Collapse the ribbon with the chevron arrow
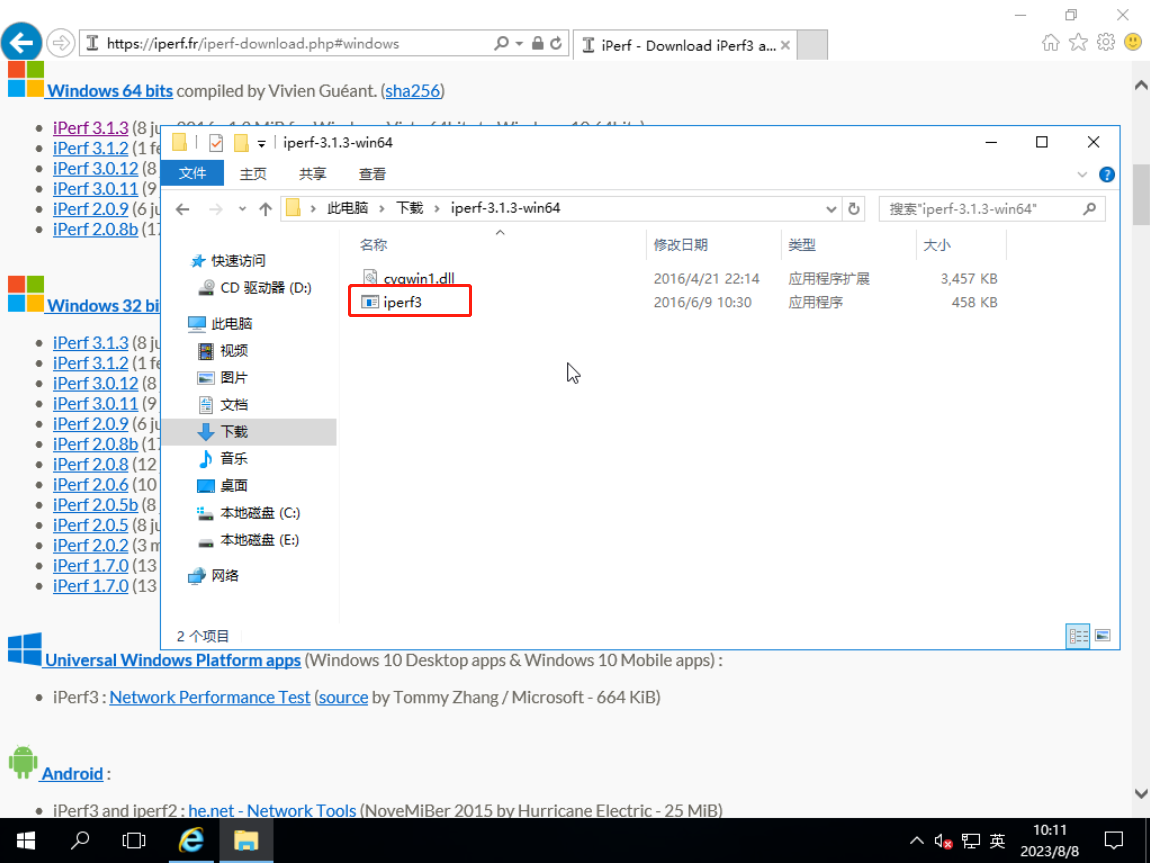 1083,173
